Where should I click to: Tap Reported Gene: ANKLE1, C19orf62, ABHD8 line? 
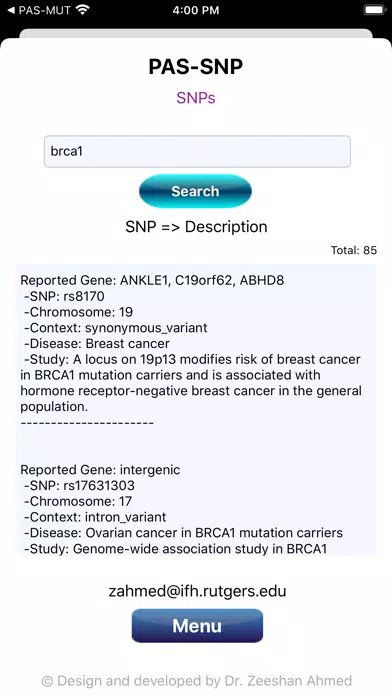point(152,281)
